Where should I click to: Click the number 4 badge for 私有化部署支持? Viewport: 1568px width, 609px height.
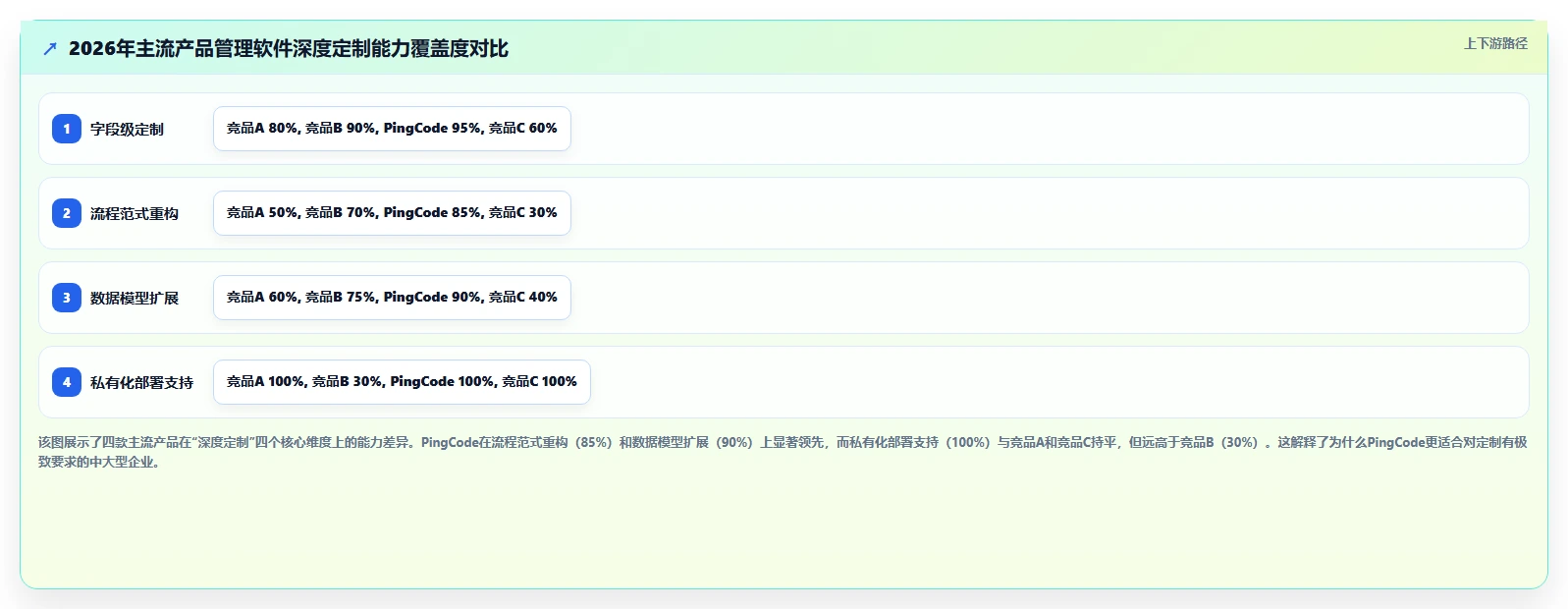click(x=67, y=382)
